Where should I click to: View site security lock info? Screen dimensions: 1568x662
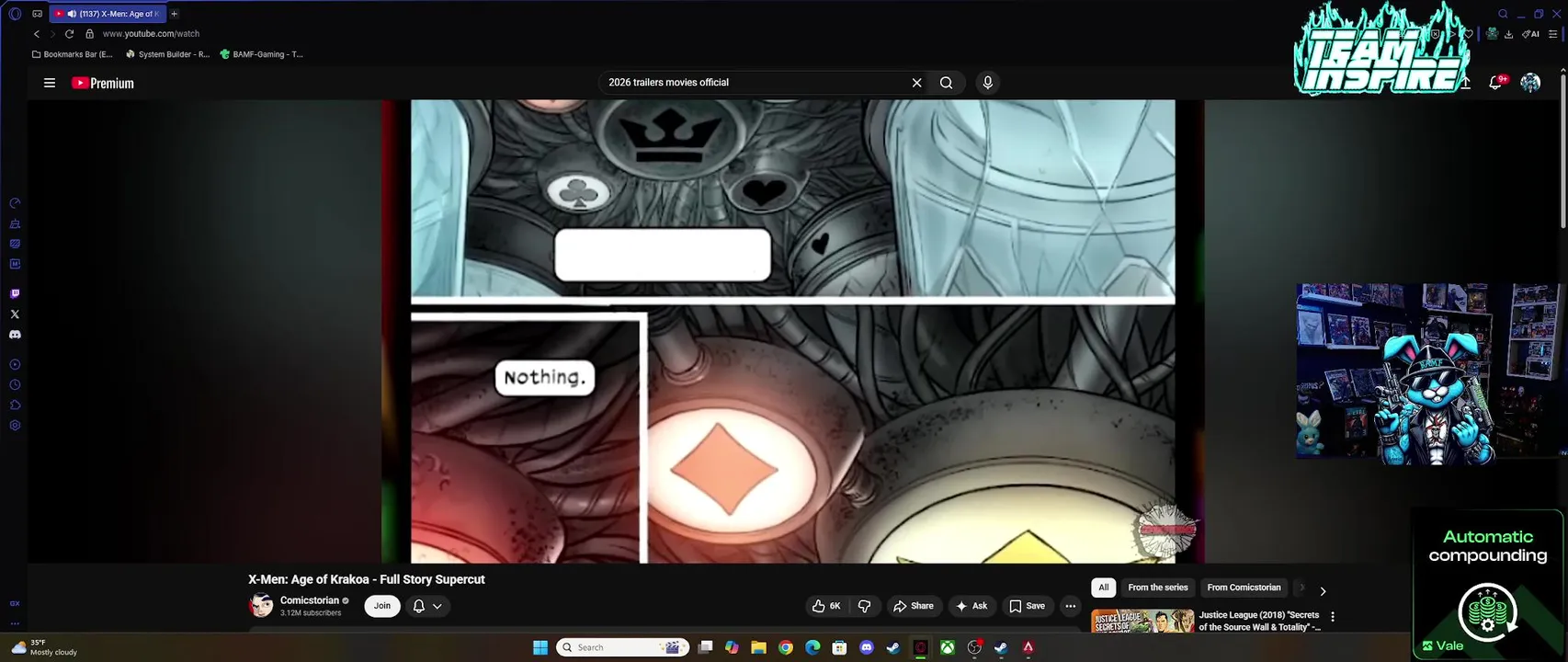pos(89,34)
